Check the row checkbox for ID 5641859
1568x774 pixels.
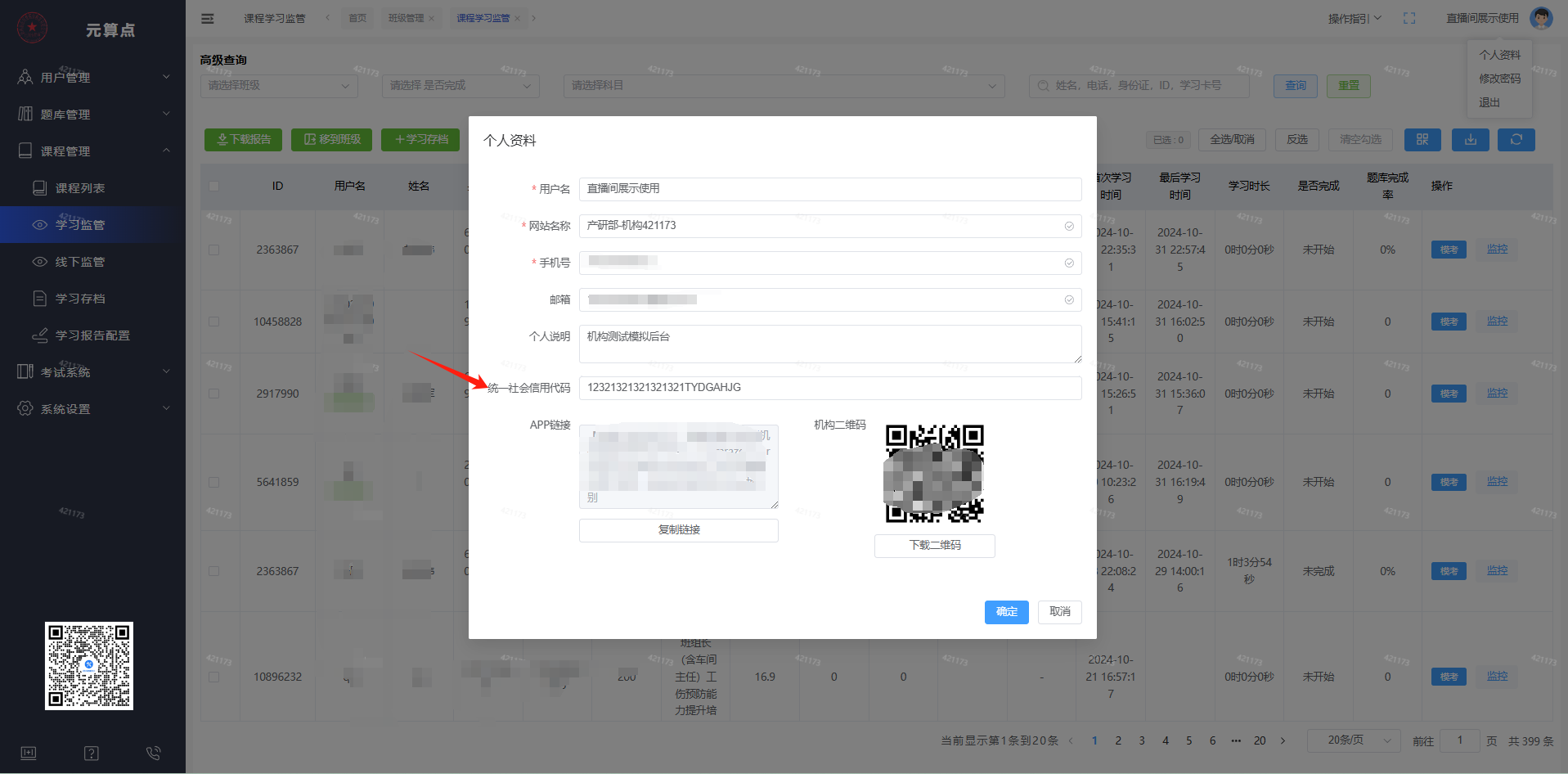(213, 482)
